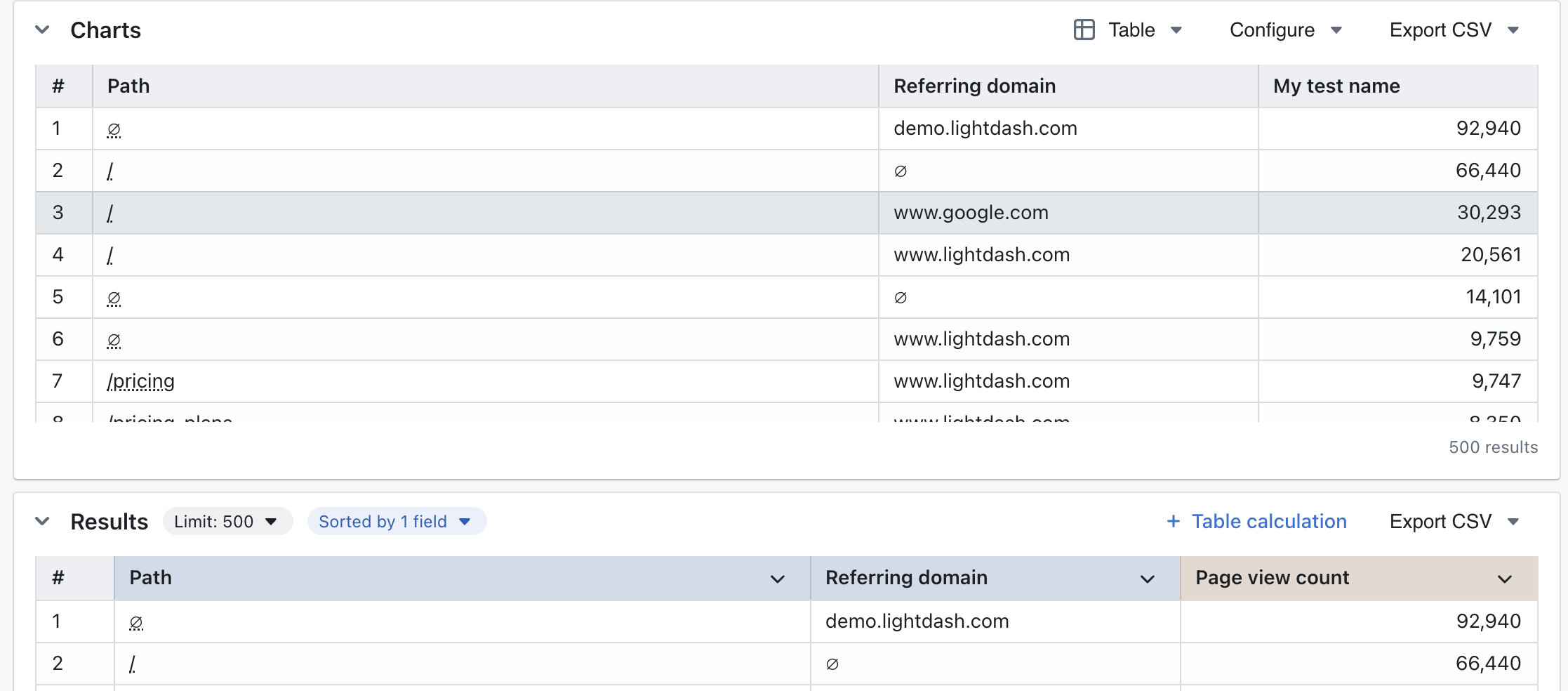Click the plus icon before Table calculation

[x=1173, y=521]
